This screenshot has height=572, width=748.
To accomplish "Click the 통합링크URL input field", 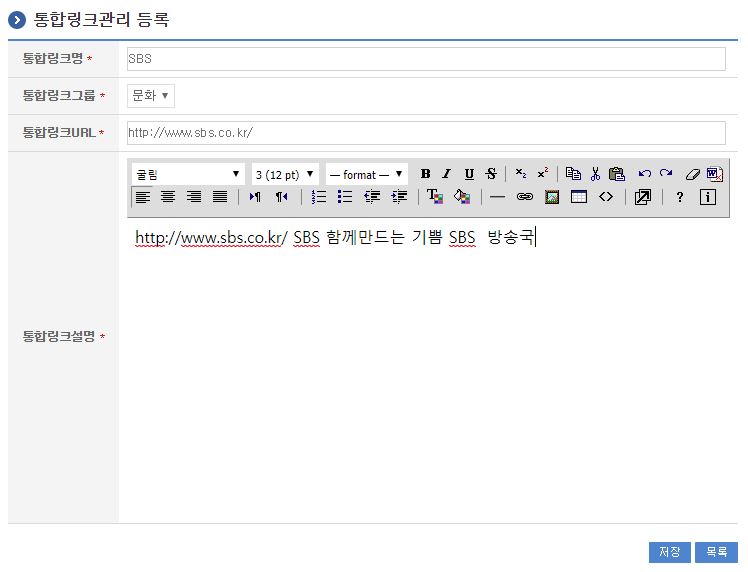I will [x=426, y=133].
